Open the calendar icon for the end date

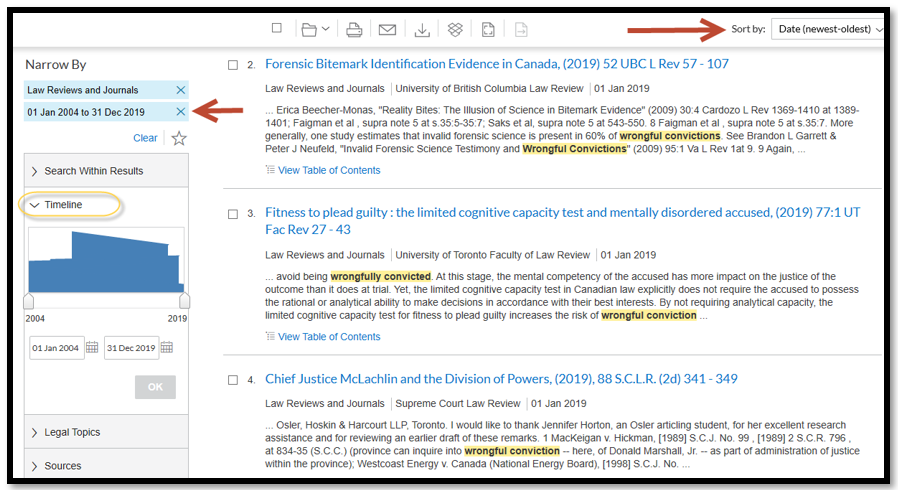pos(167,347)
